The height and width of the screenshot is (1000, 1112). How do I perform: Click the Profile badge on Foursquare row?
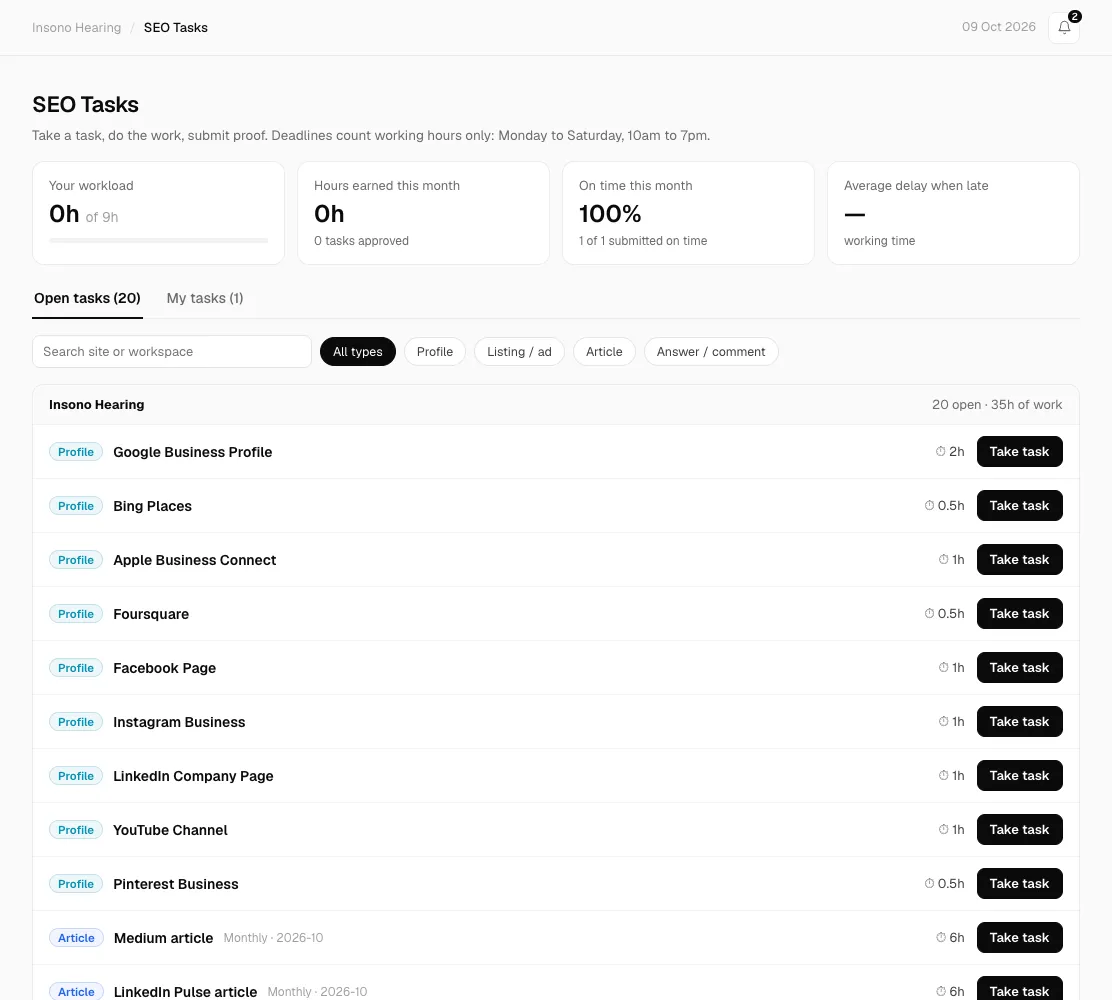[x=76, y=613]
